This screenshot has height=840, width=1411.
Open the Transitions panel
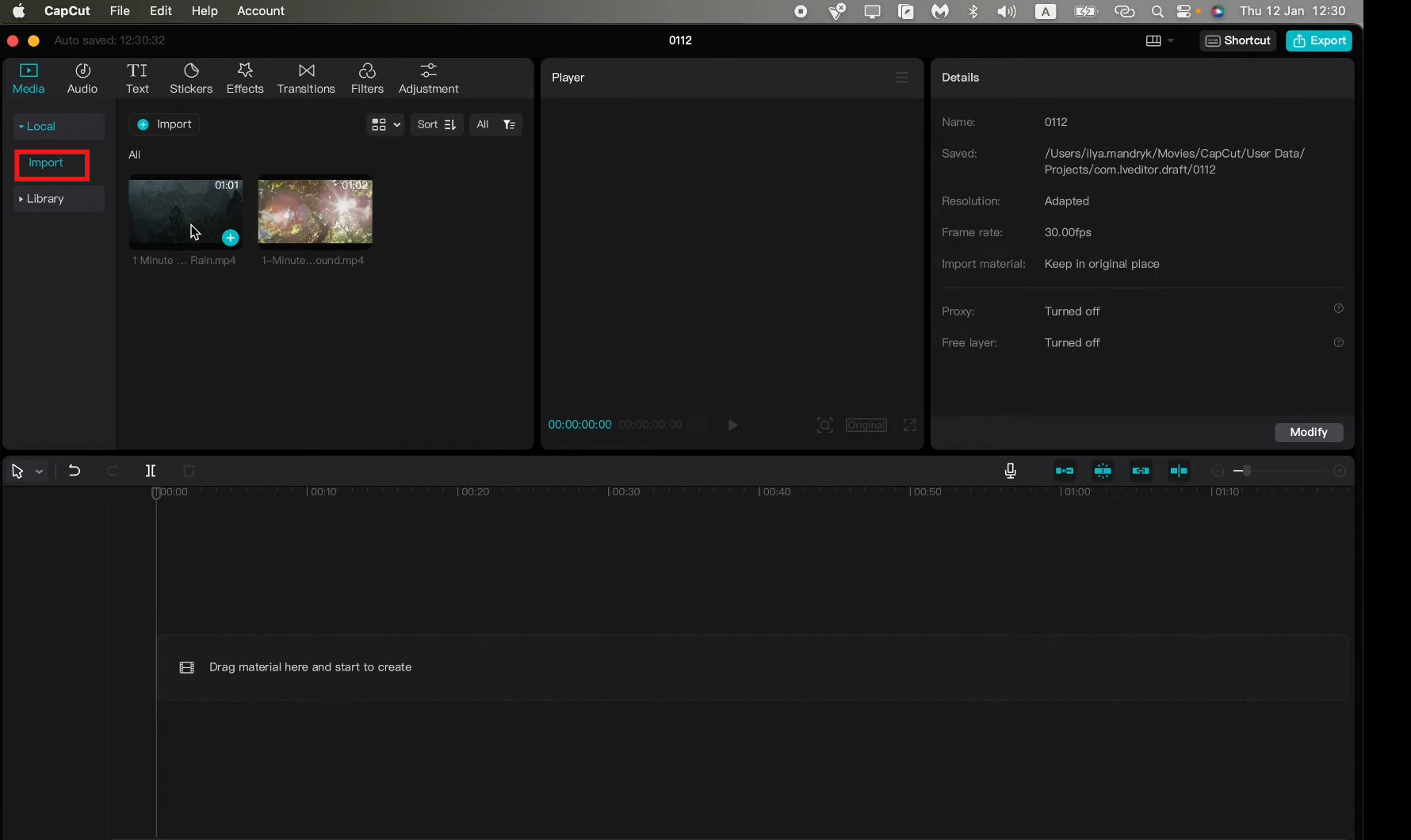(306, 77)
